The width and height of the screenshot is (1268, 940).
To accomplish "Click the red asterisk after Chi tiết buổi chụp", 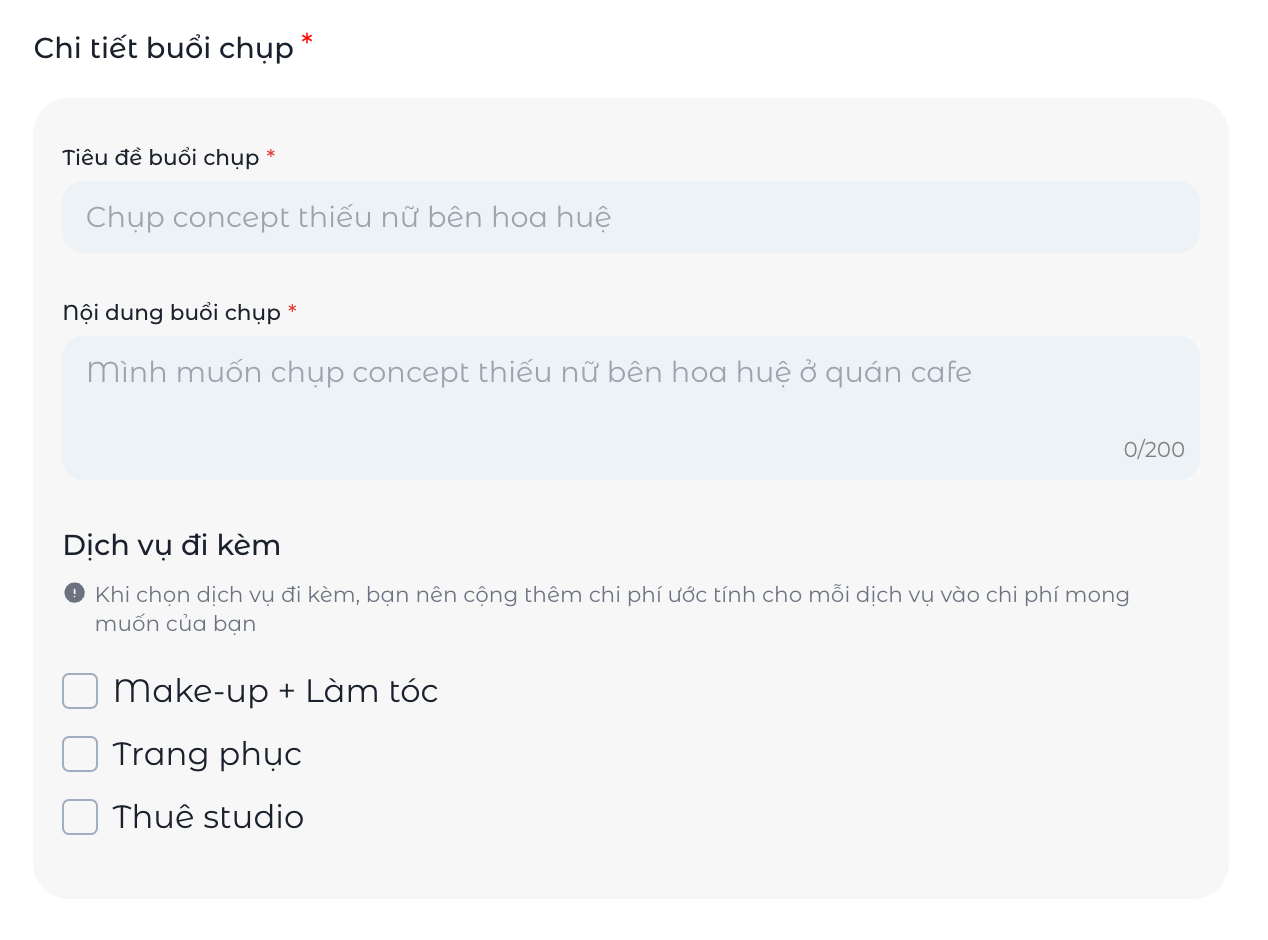I will point(306,39).
